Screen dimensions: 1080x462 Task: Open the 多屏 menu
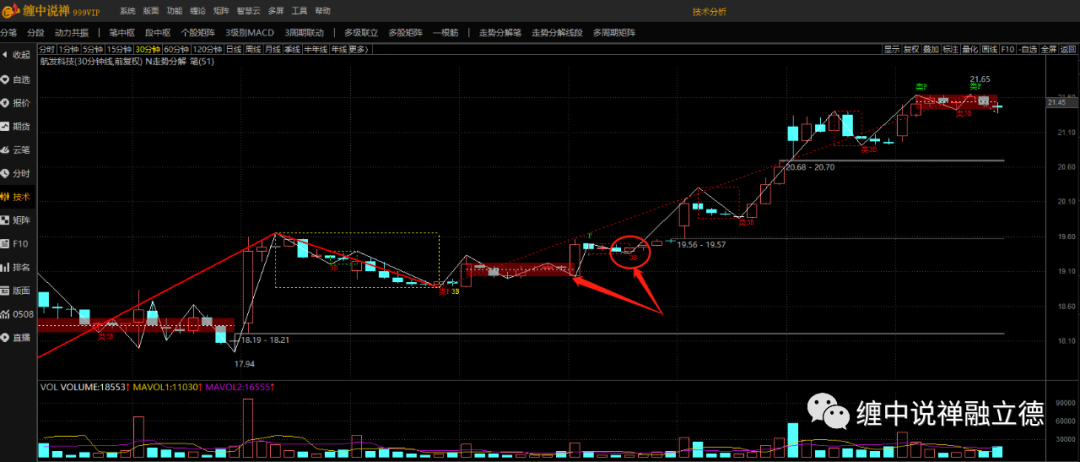tap(276, 12)
